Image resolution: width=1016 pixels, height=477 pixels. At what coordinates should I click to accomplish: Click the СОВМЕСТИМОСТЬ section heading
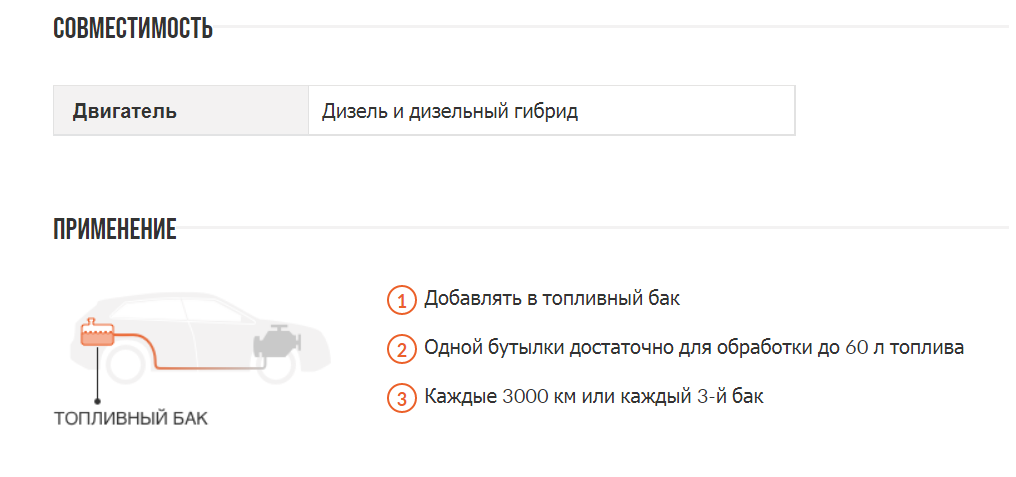[x=133, y=28]
